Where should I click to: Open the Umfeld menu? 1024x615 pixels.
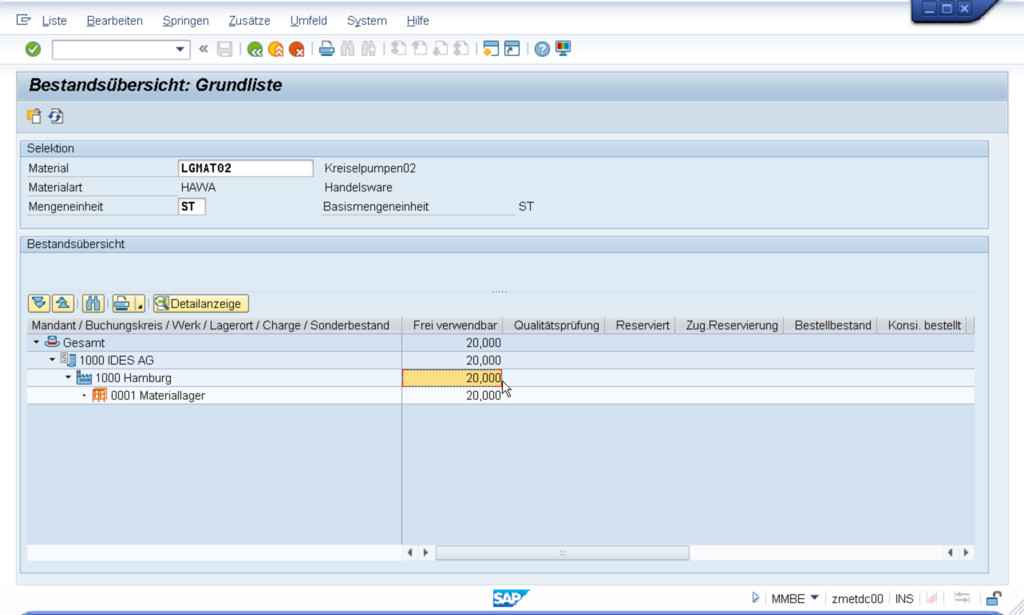pos(308,21)
